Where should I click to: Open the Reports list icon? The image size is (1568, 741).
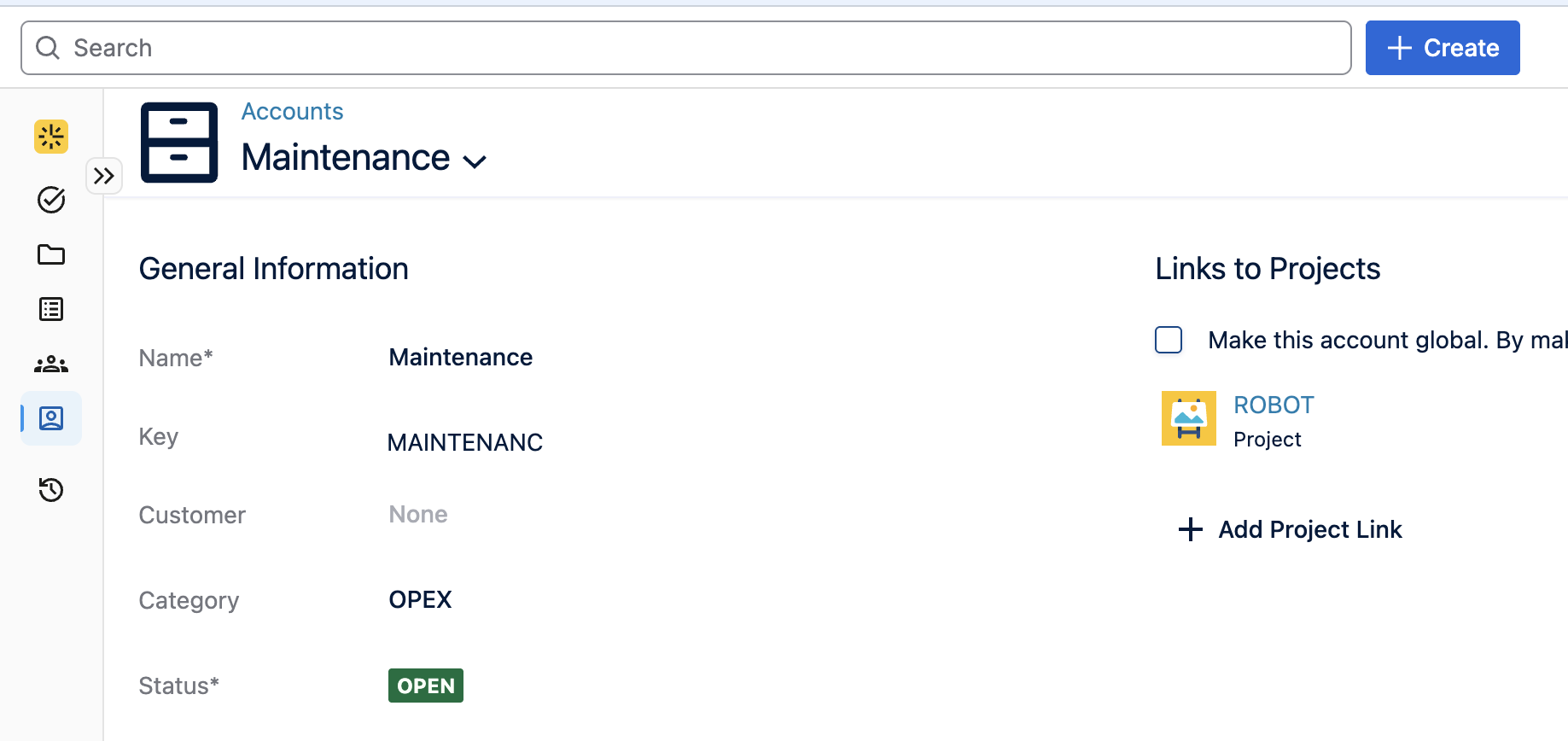point(50,309)
